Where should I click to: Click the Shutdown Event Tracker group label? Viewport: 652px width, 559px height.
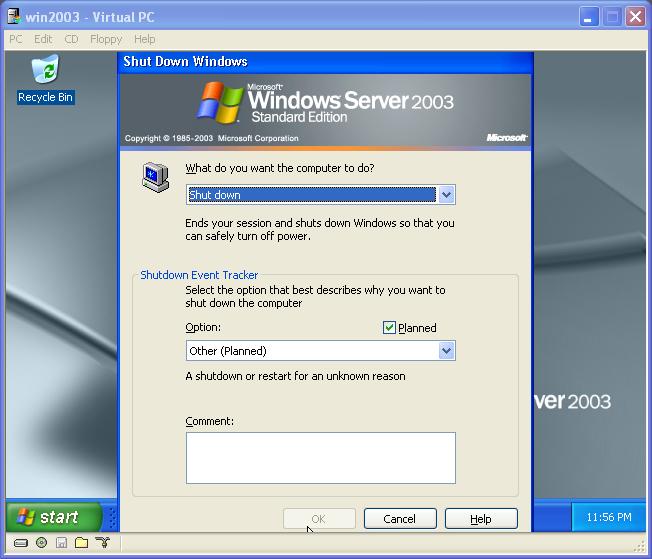tap(199, 275)
